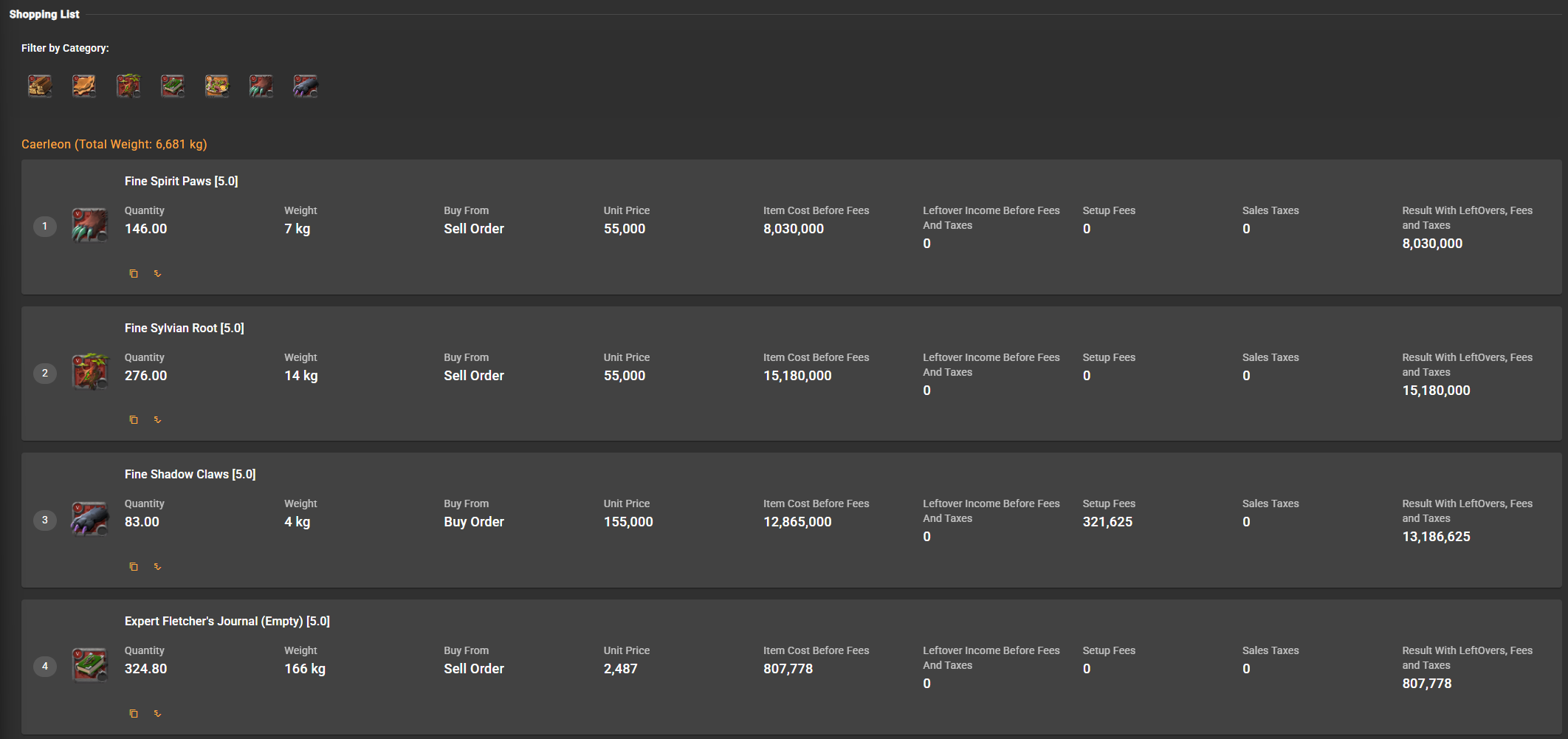This screenshot has width=1568, height=739.
Task: Copy the Fine Sylvian Root item name
Action: click(x=134, y=420)
